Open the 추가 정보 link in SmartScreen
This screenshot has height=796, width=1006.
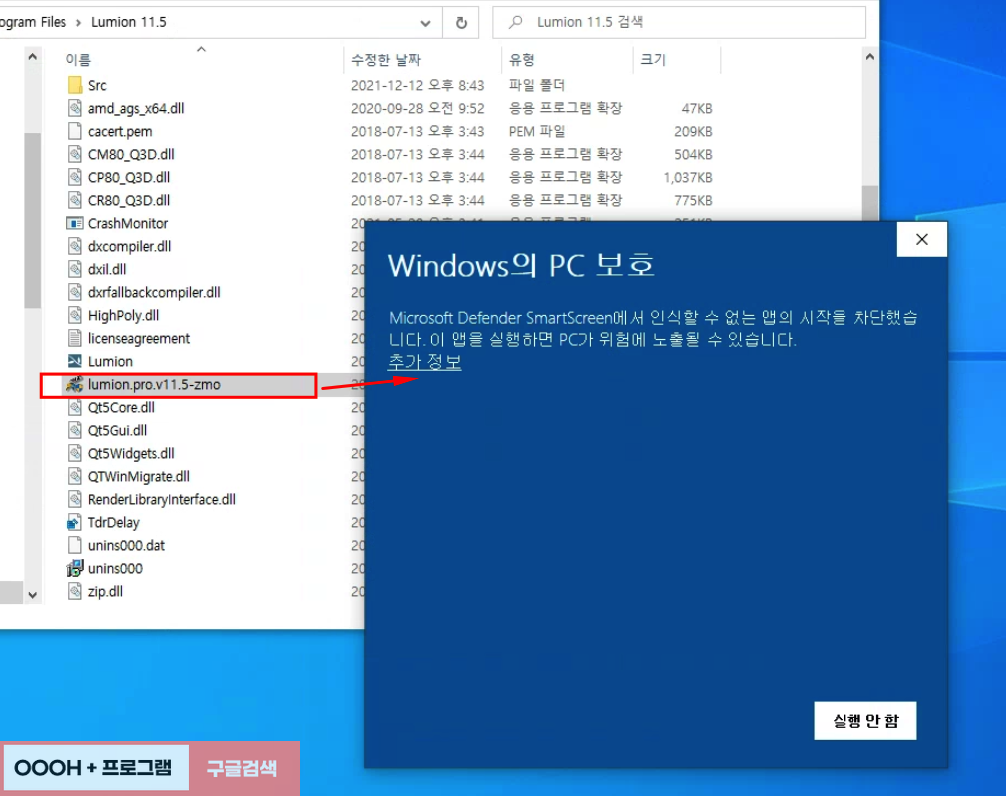425,362
